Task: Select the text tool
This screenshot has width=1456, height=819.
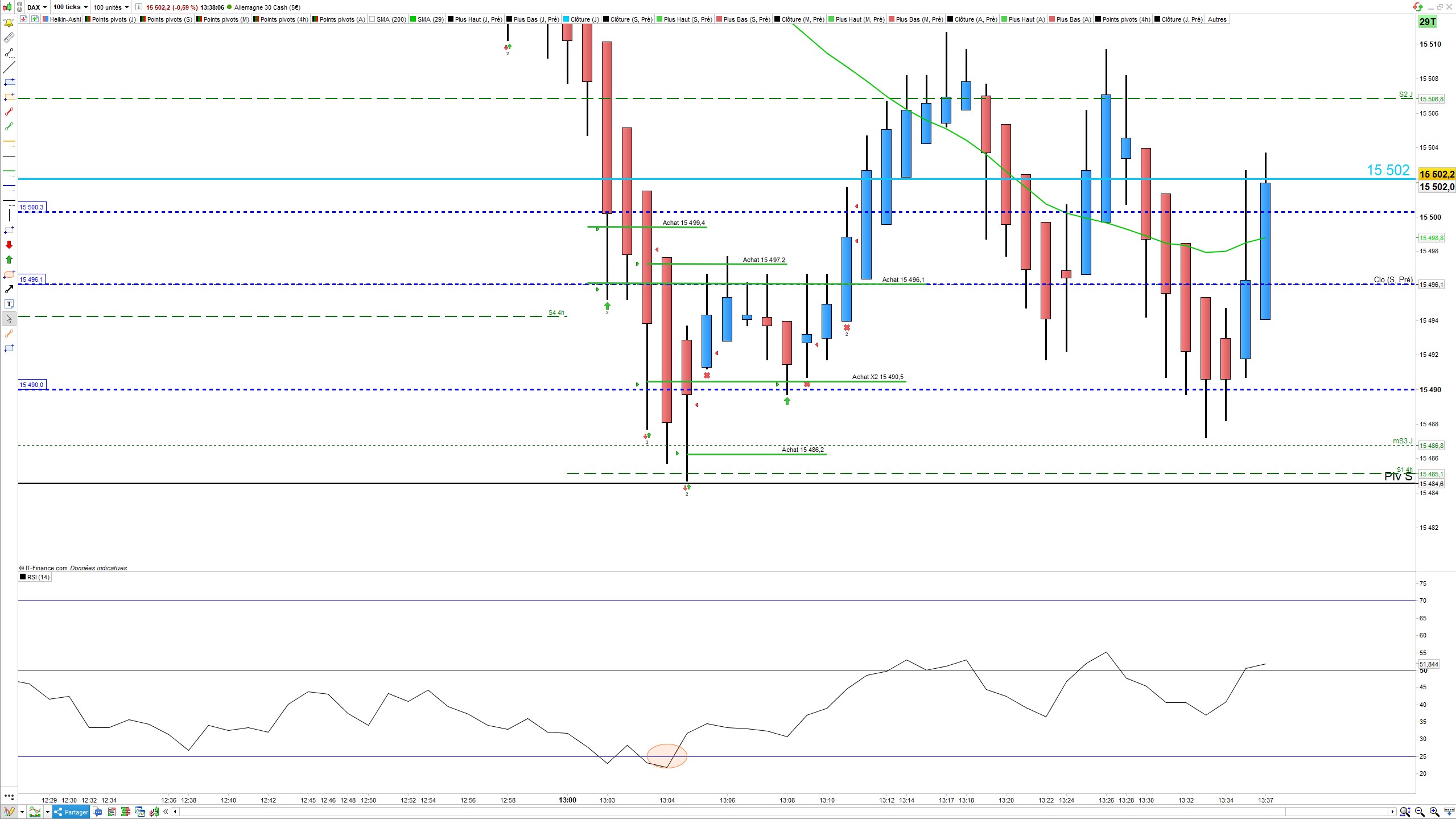Action: coord(9,304)
